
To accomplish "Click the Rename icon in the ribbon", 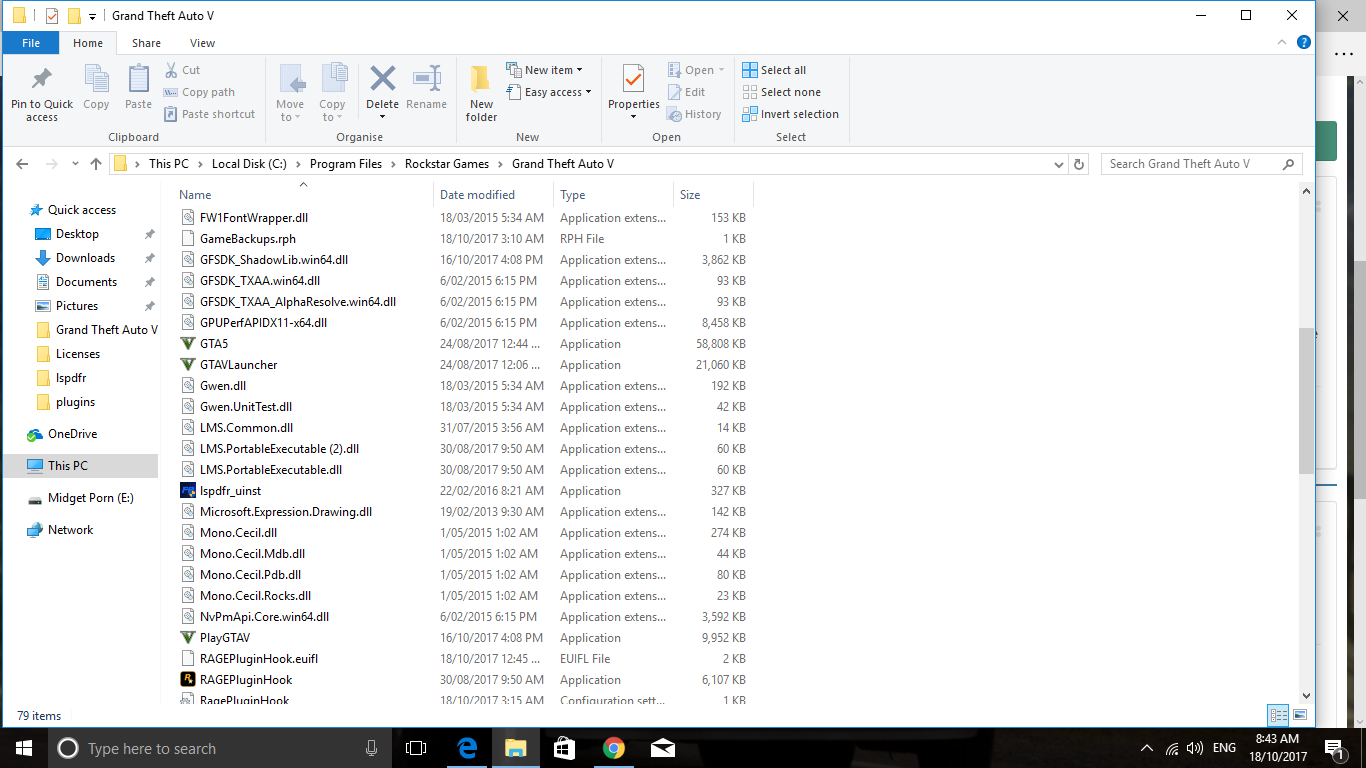I will tap(427, 80).
